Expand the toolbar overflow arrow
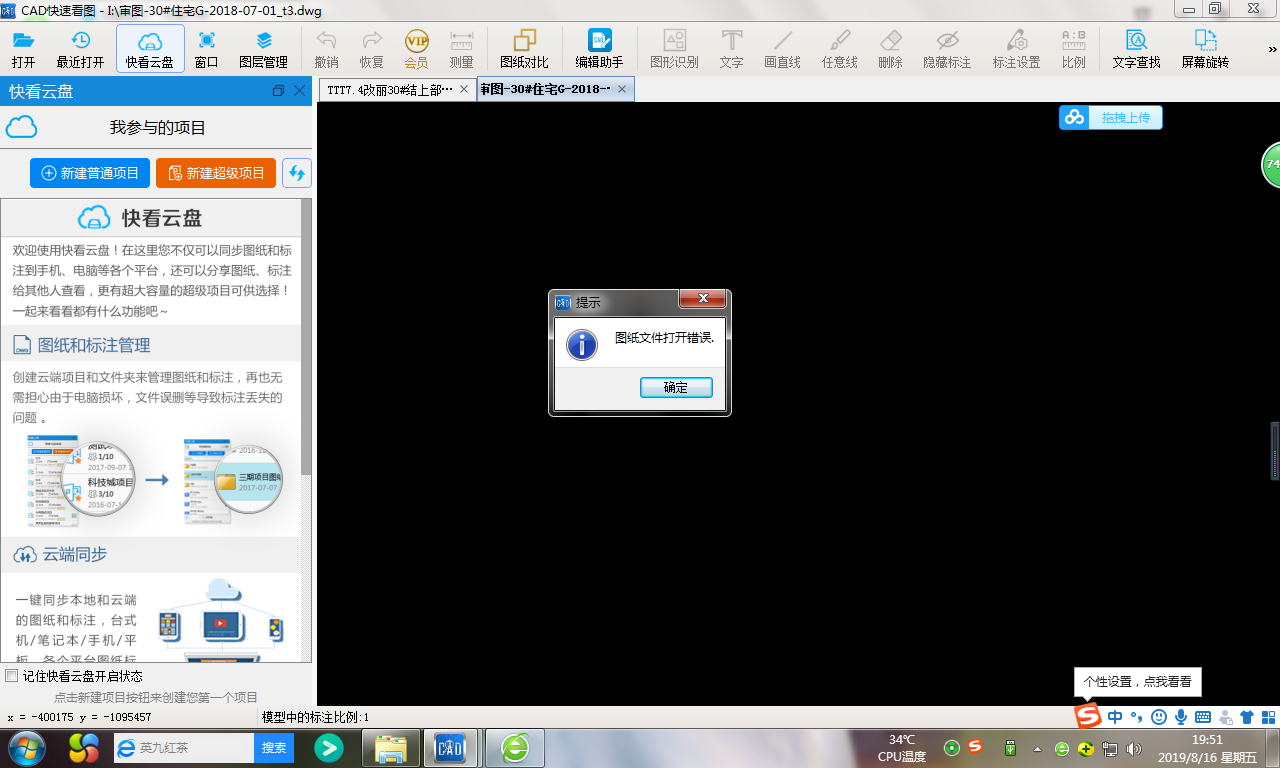The height and width of the screenshot is (768, 1280). (x=1273, y=49)
